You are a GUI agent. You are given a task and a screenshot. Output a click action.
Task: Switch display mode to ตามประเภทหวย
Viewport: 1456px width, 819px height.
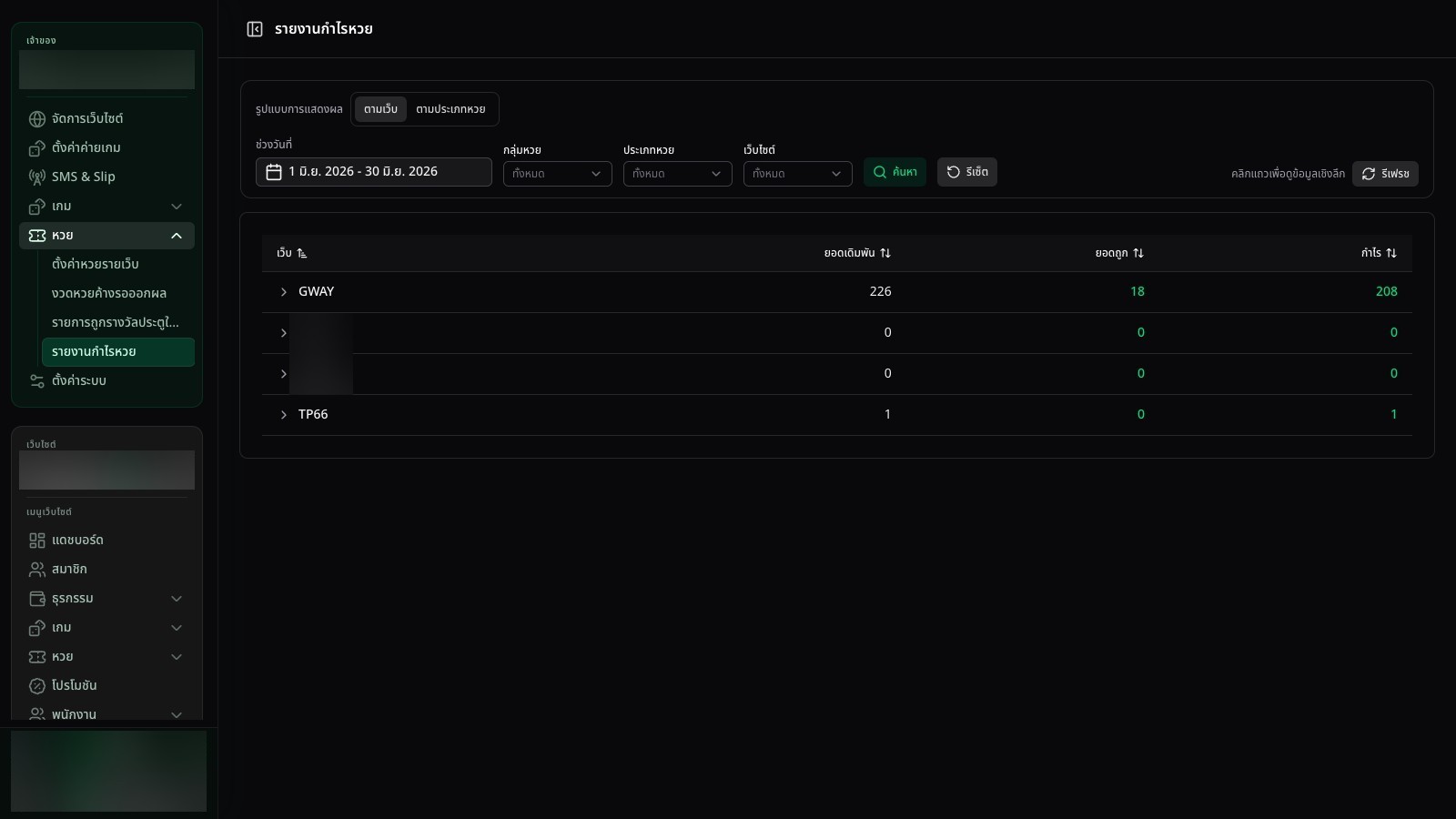pyautogui.click(x=450, y=109)
